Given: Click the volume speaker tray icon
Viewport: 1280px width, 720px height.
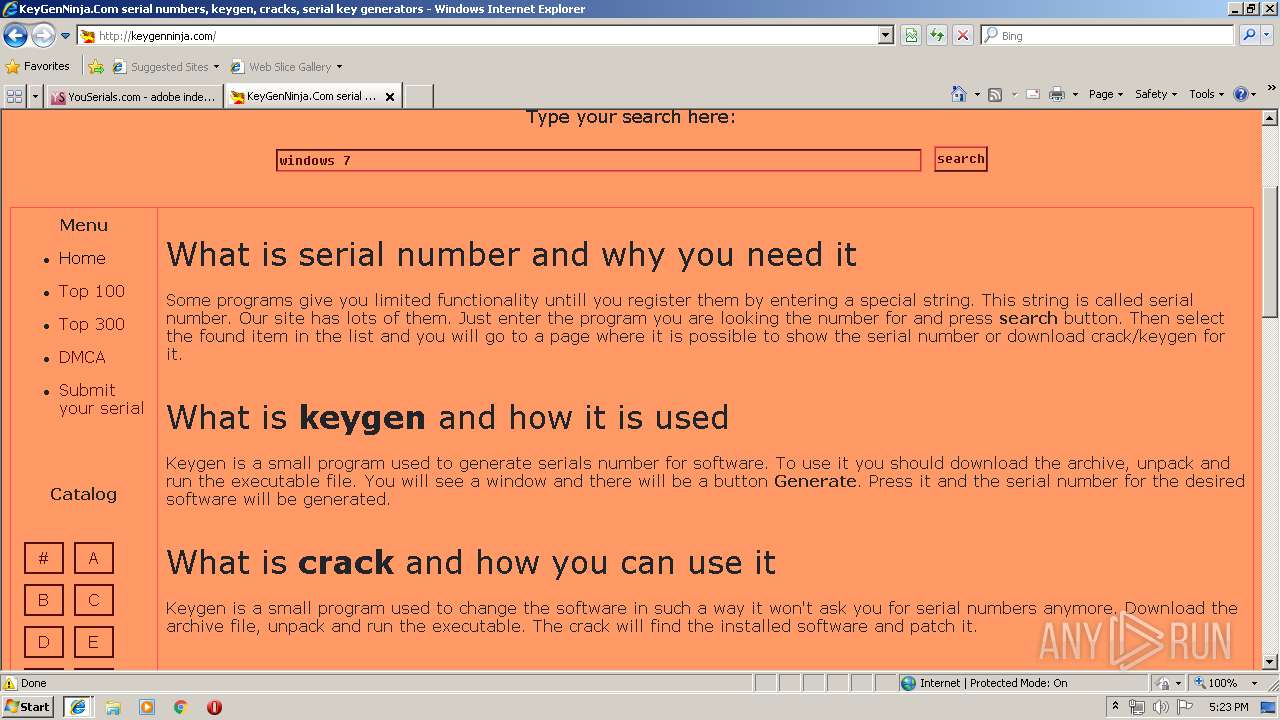Looking at the screenshot, I should [x=1160, y=707].
